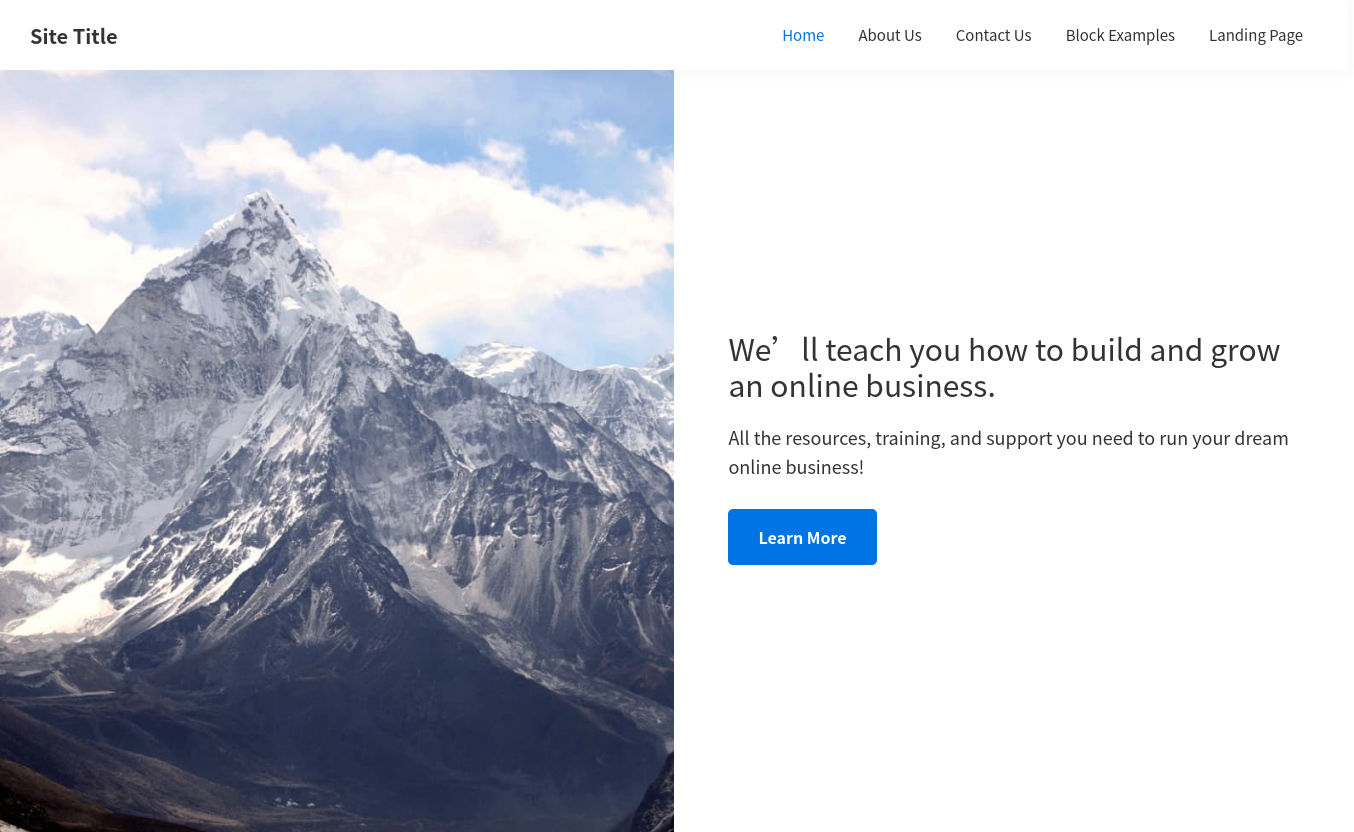The width and height of the screenshot is (1354, 832).
Task: Open the Home navigation link
Action: coord(803,35)
